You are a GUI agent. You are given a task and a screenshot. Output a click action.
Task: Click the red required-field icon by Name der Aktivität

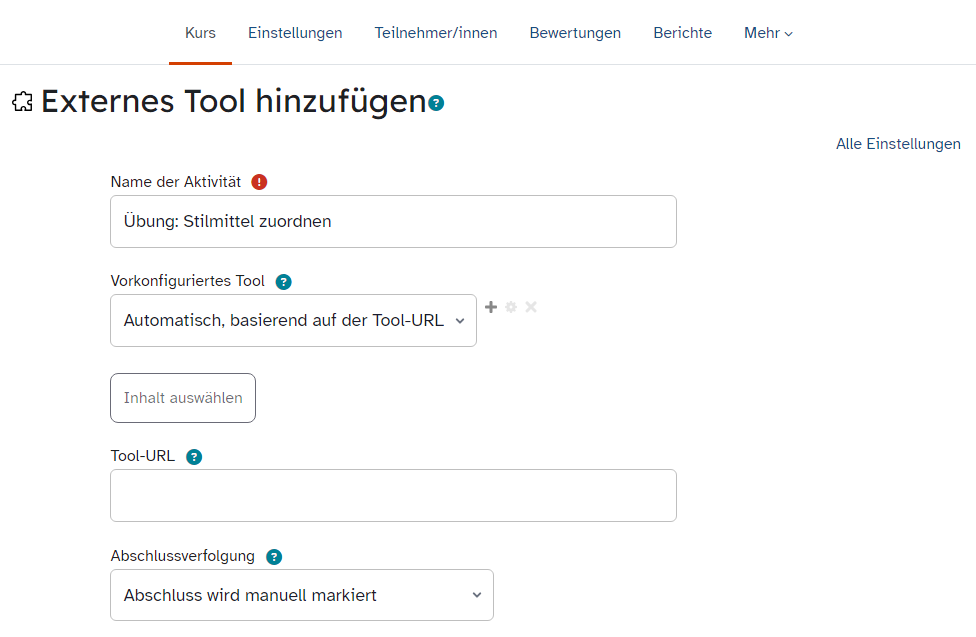click(260, 182)
